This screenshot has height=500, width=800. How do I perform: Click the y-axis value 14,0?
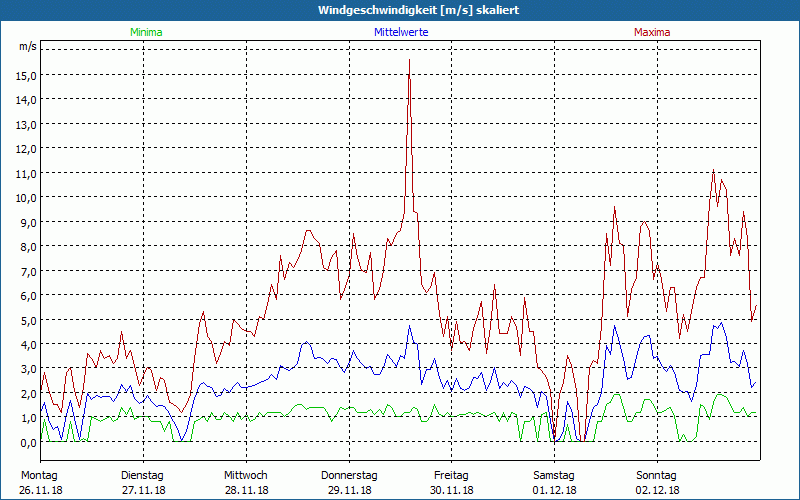[26, 100]
